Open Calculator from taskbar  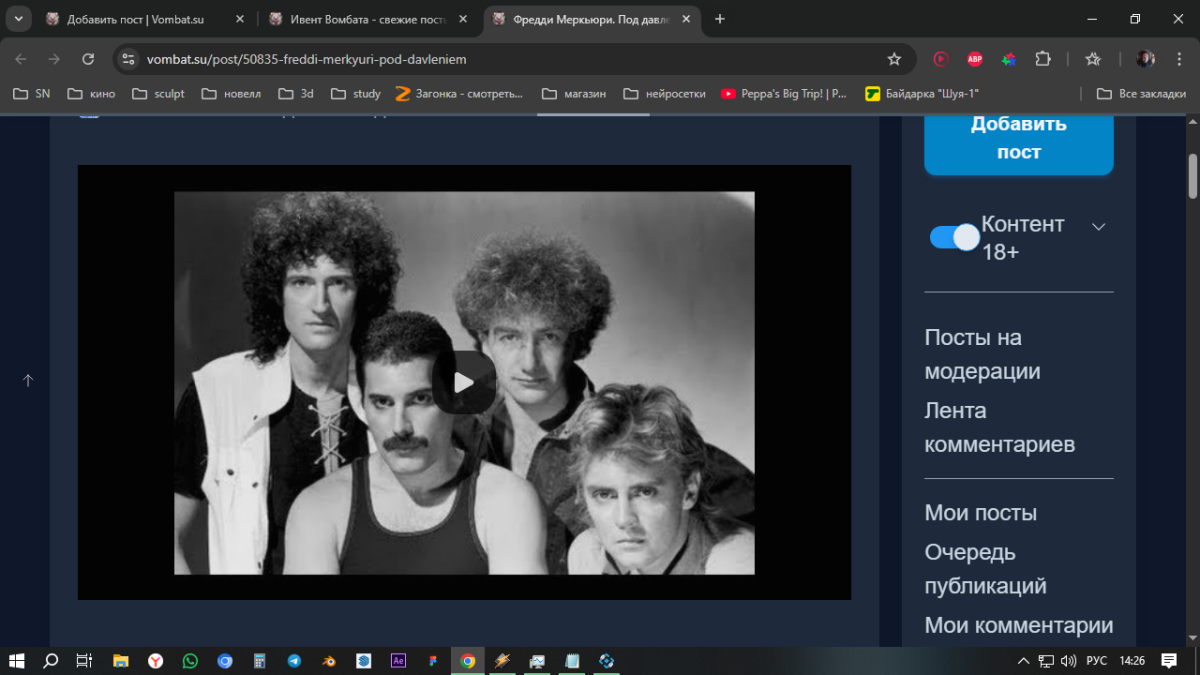(260, 661)
